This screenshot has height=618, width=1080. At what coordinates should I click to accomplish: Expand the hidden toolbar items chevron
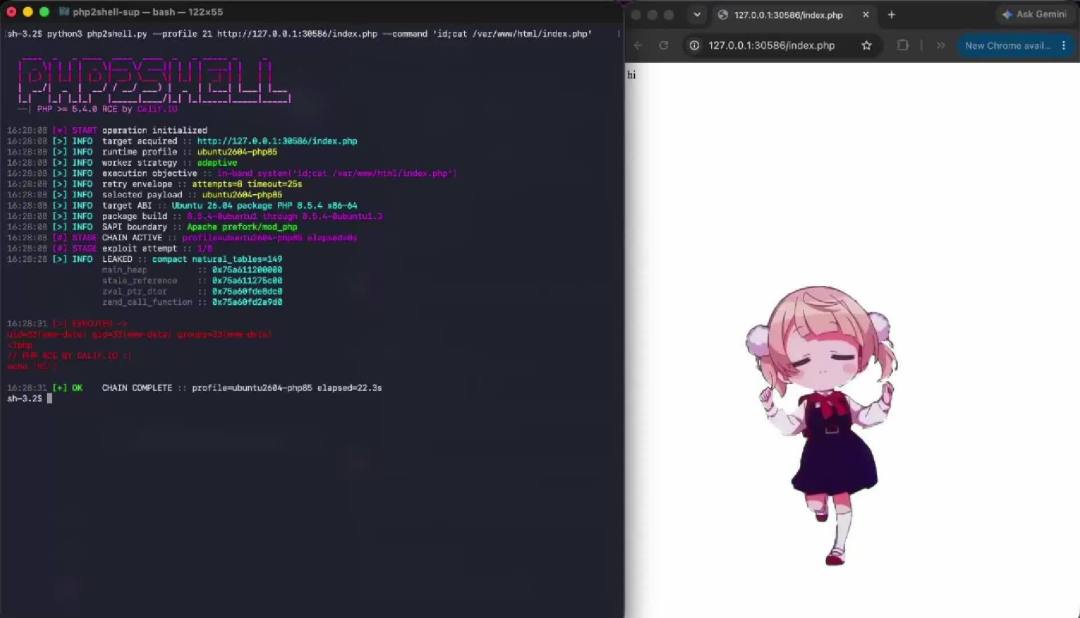pos(940,45)
